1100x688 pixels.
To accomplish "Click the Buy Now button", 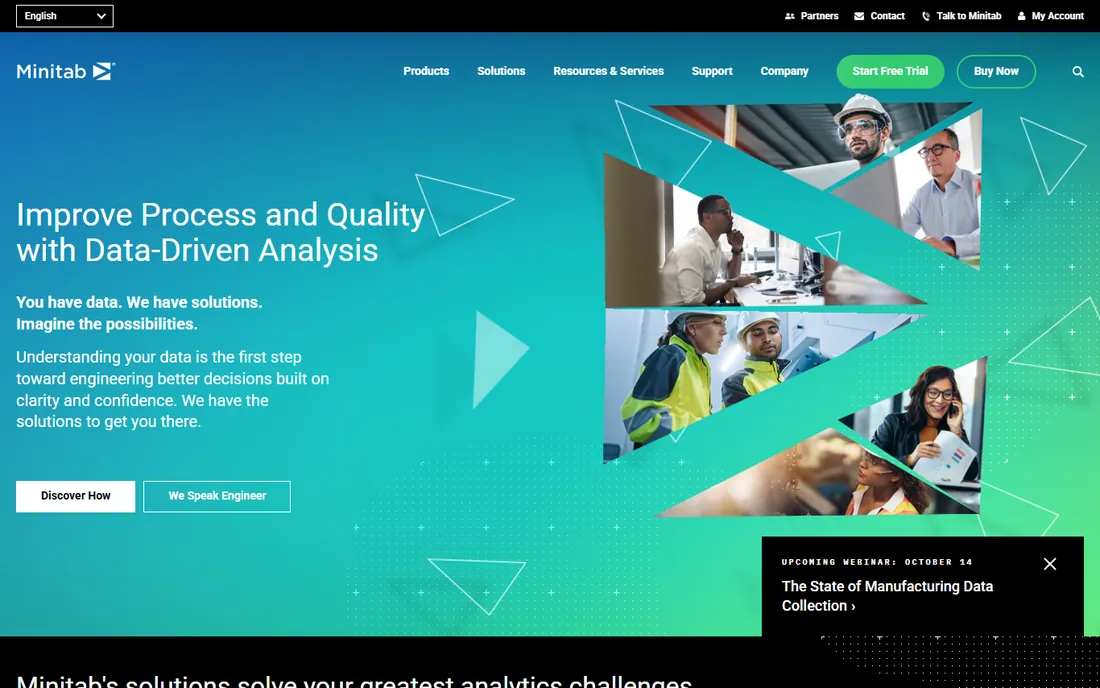I will 995,72.
